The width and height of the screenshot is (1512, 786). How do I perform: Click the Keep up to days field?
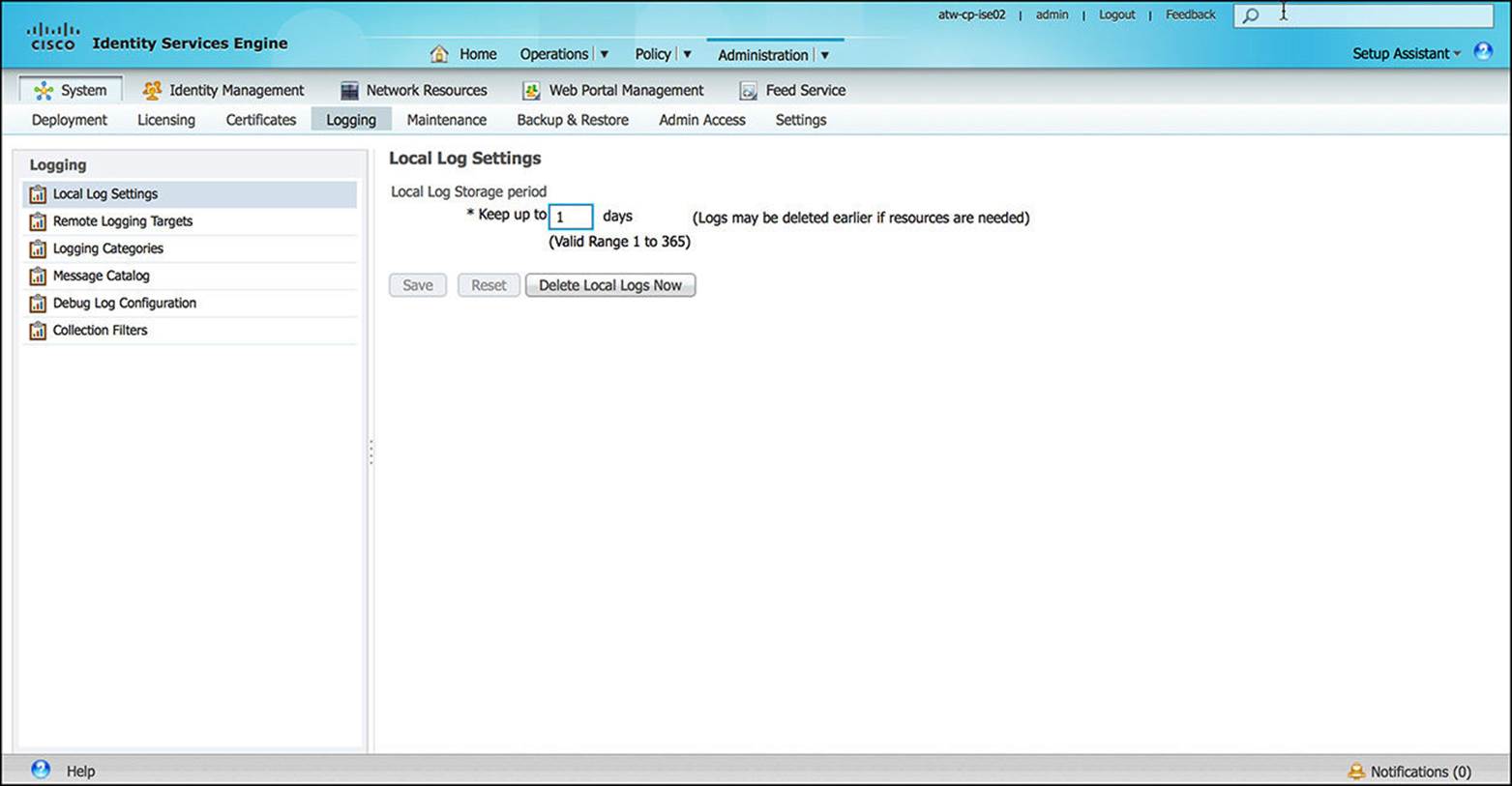pyautogui.click(x=571, y=217)
